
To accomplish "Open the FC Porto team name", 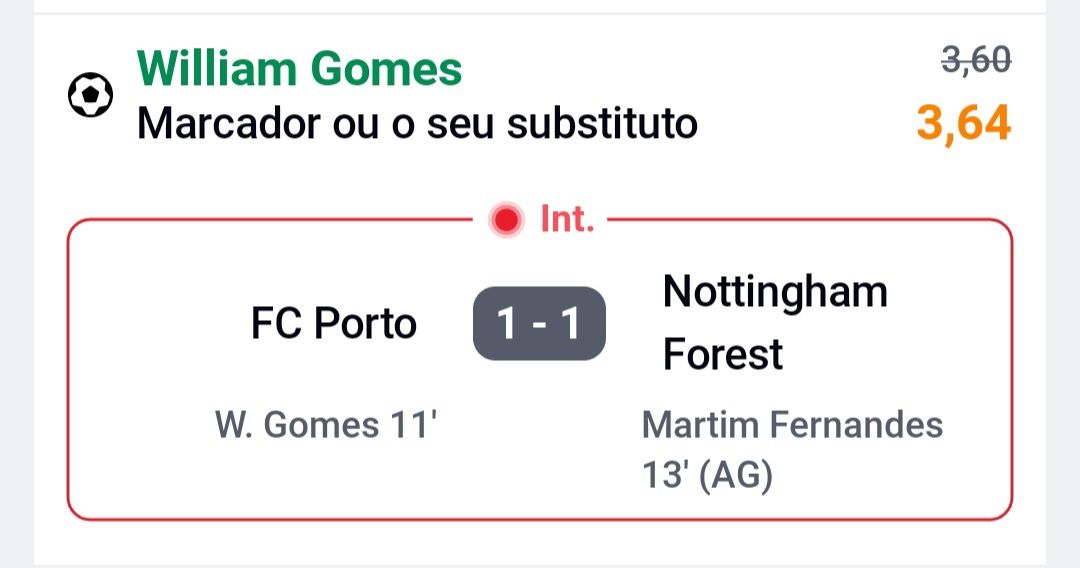I will pos(333,323).
